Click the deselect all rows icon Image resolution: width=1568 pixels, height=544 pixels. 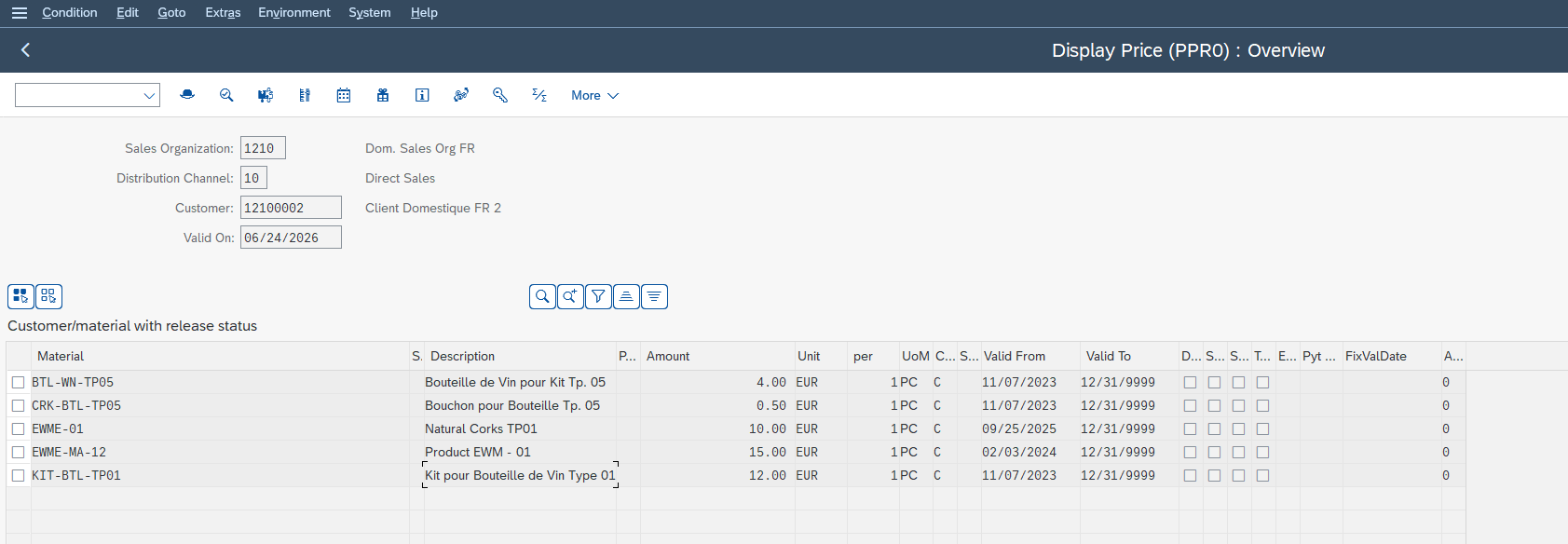pyautogui.click(x=48, y=296)
